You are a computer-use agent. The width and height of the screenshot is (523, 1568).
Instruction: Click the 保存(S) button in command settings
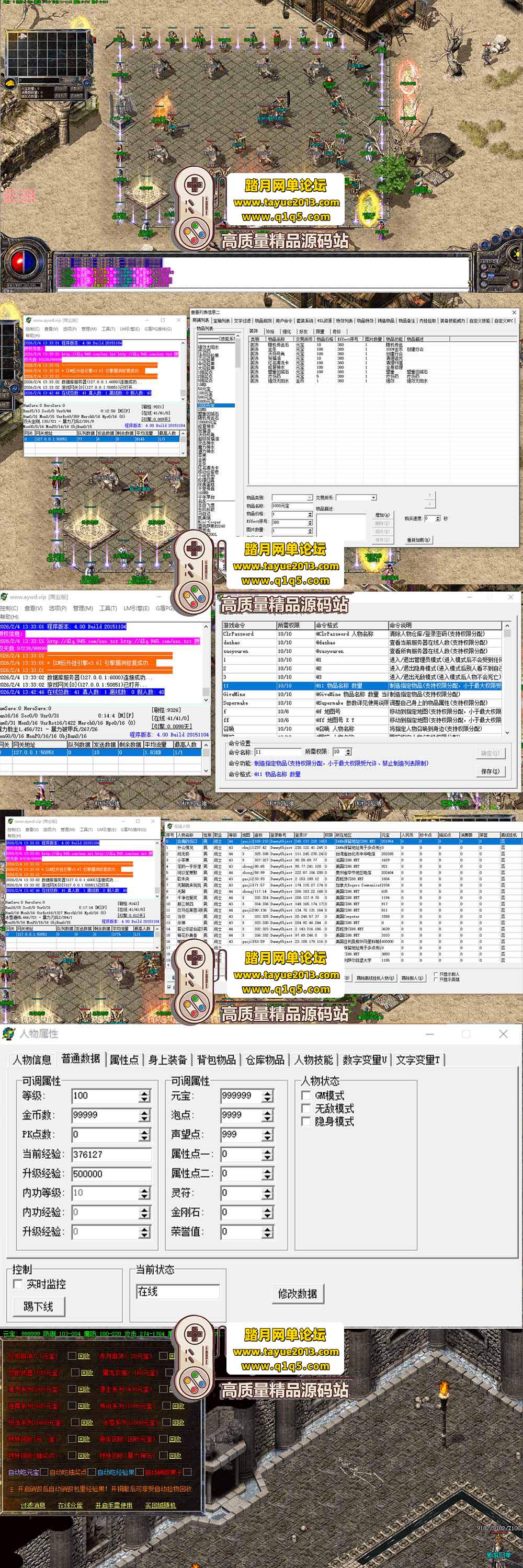point(490,771)
